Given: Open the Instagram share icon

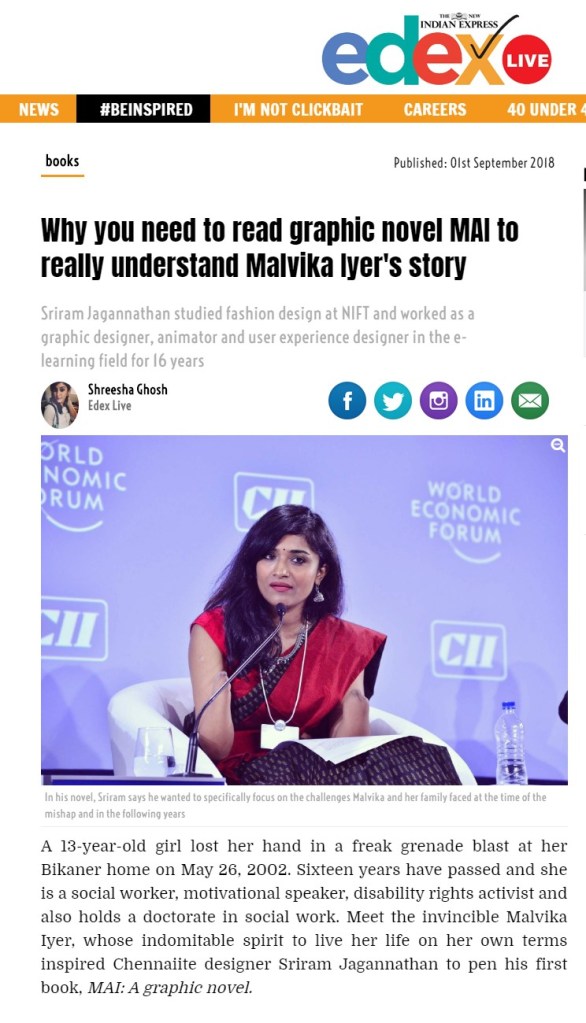Looking at the screenshot, I should click(439, 401).
